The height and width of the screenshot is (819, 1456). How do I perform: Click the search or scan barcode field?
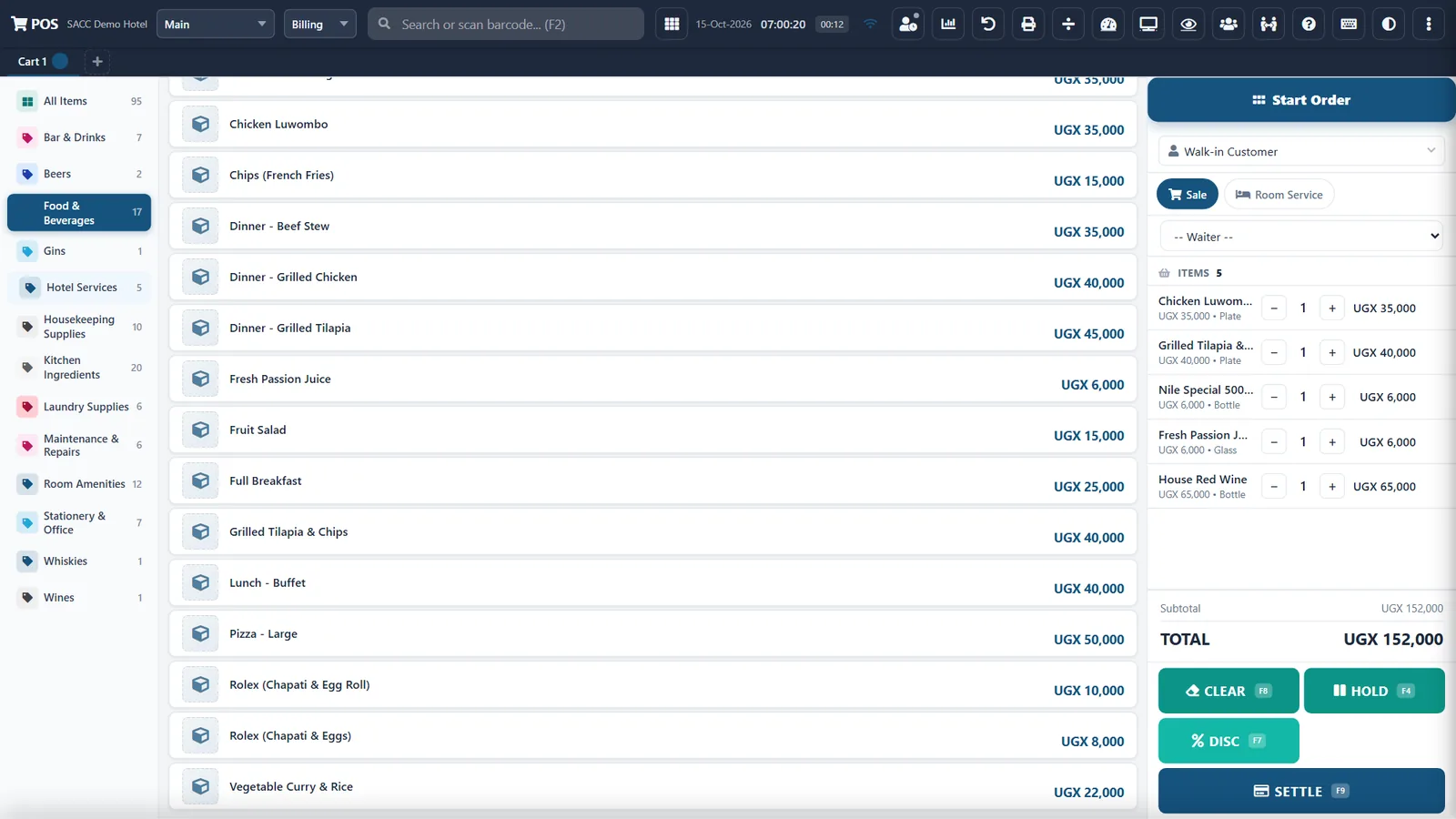point(506,25)
